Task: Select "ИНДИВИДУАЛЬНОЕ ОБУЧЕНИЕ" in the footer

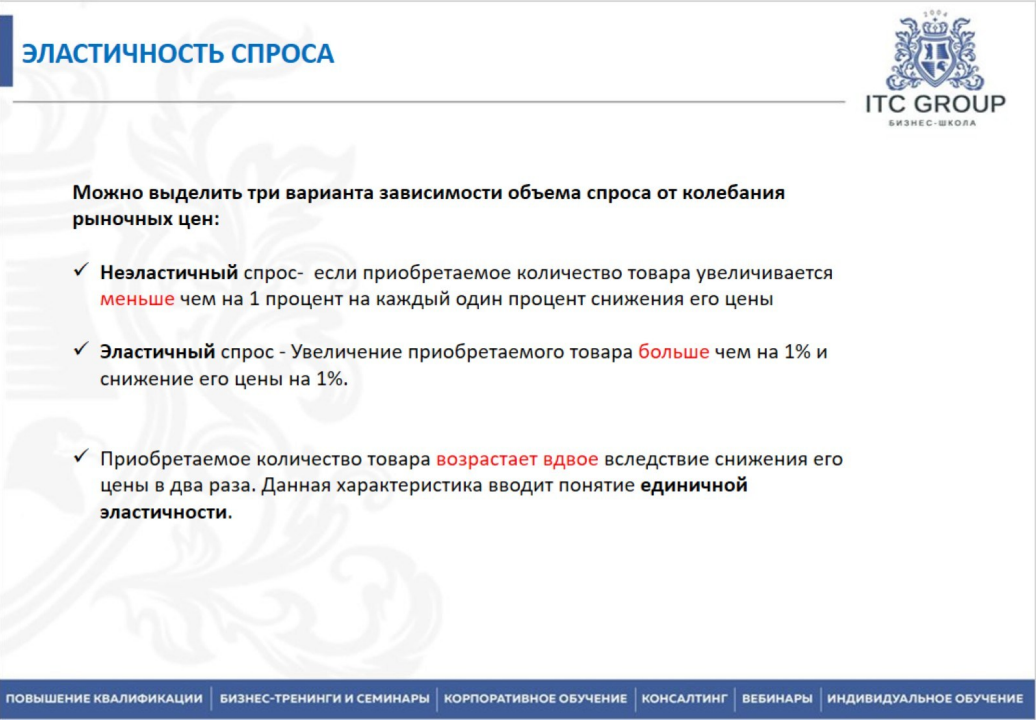Action: [x=925, y=698]
